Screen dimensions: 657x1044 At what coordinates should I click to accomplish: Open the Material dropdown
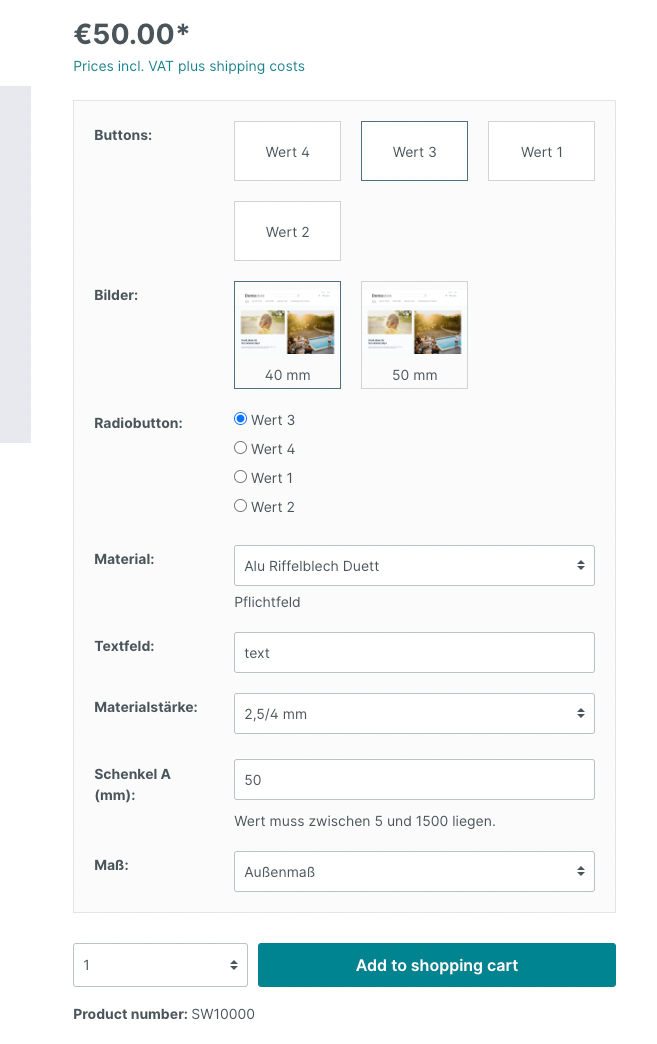click(x=414, y=565)
